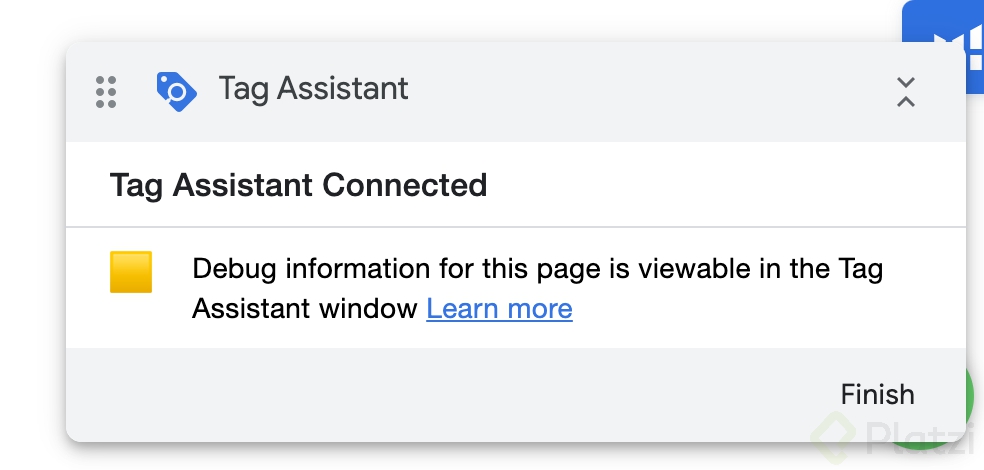Click the six-dot drag handle
Viewport: 984px width, 470px height.
tap(106, 91)
